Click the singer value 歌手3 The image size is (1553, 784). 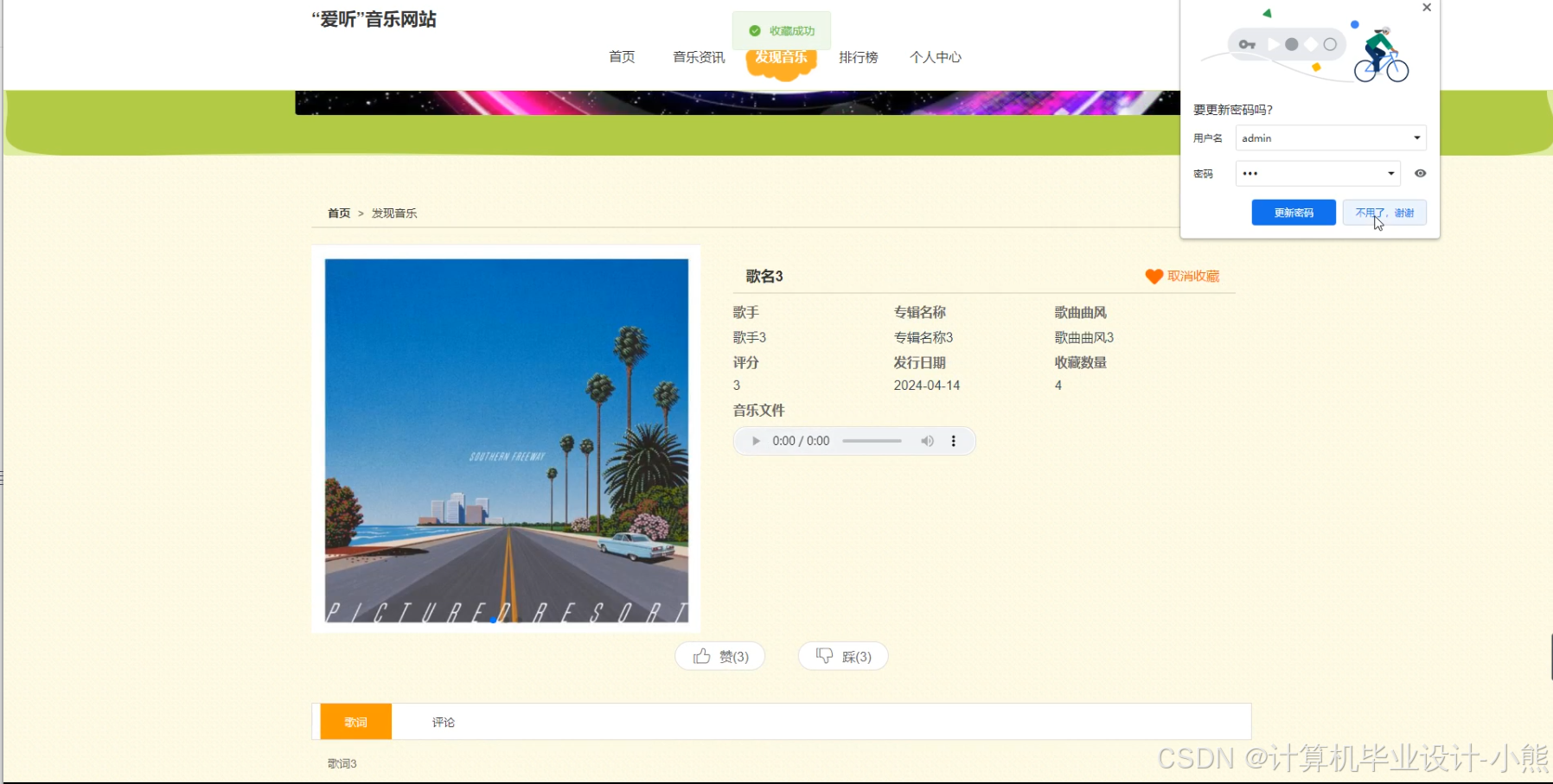pyautogui.click(x=750, y=338)
